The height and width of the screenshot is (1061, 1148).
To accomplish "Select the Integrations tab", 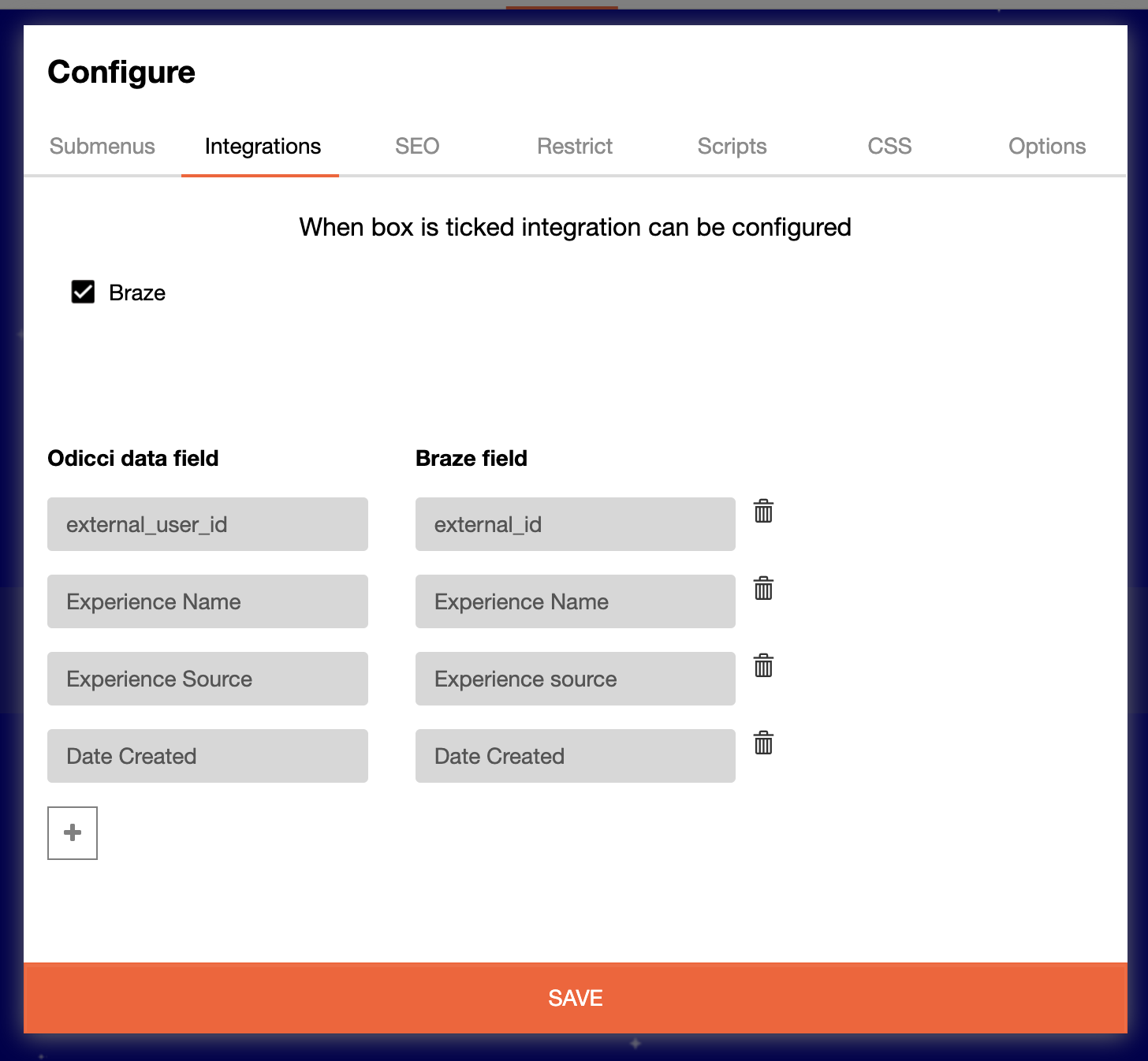I will [x=263, y=147].
